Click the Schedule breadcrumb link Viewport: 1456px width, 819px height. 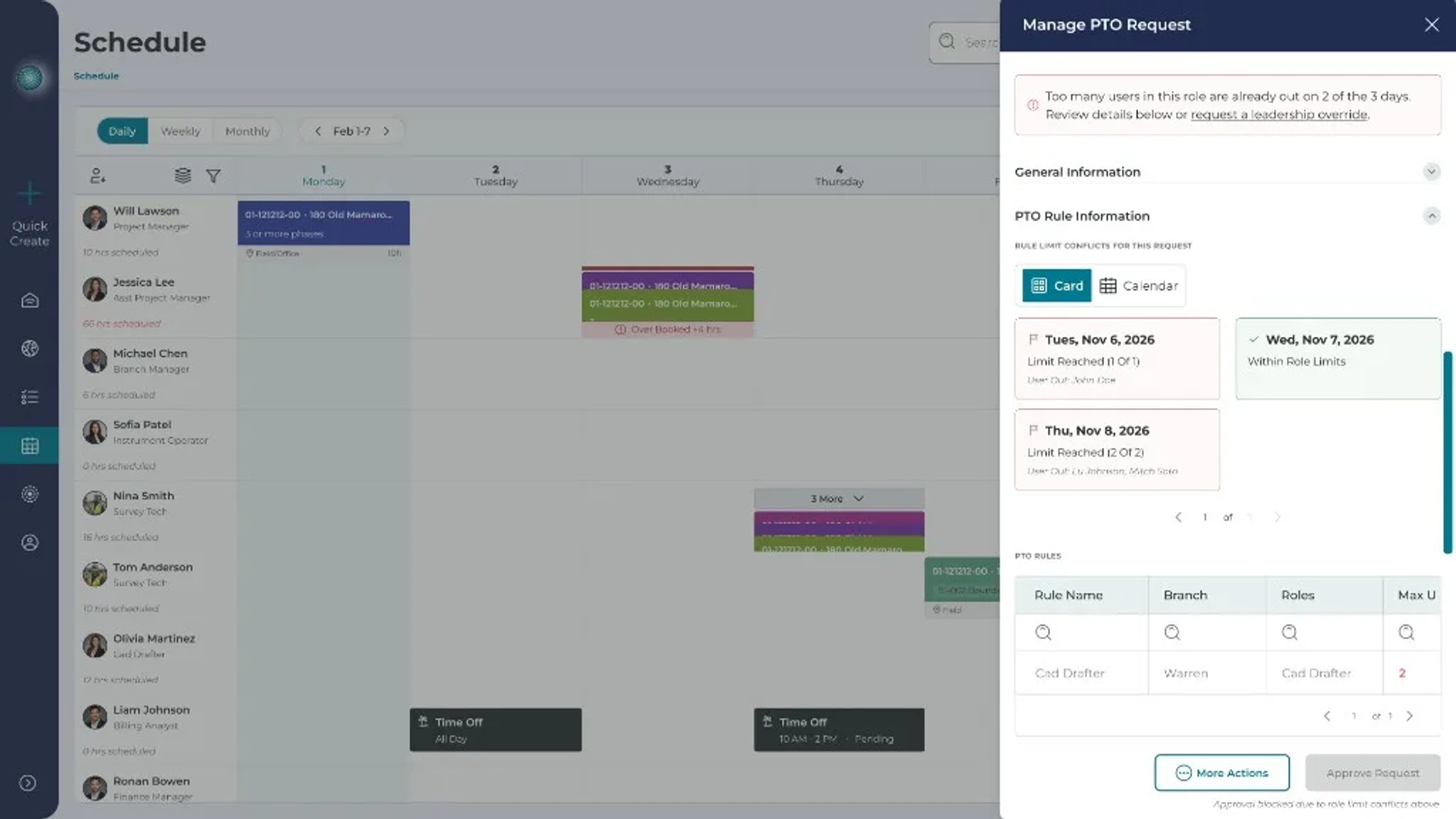[x=96, y=75]
